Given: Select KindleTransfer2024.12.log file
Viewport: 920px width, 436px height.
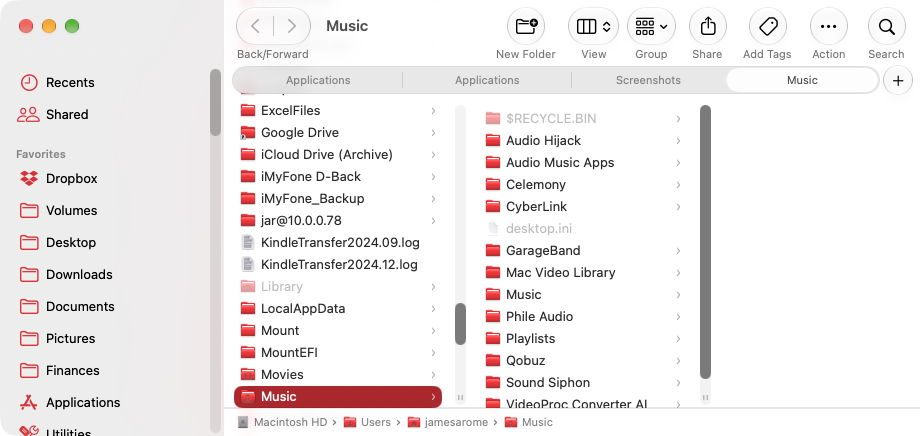Looking at the screenshot, I should (x=338, y=265).
